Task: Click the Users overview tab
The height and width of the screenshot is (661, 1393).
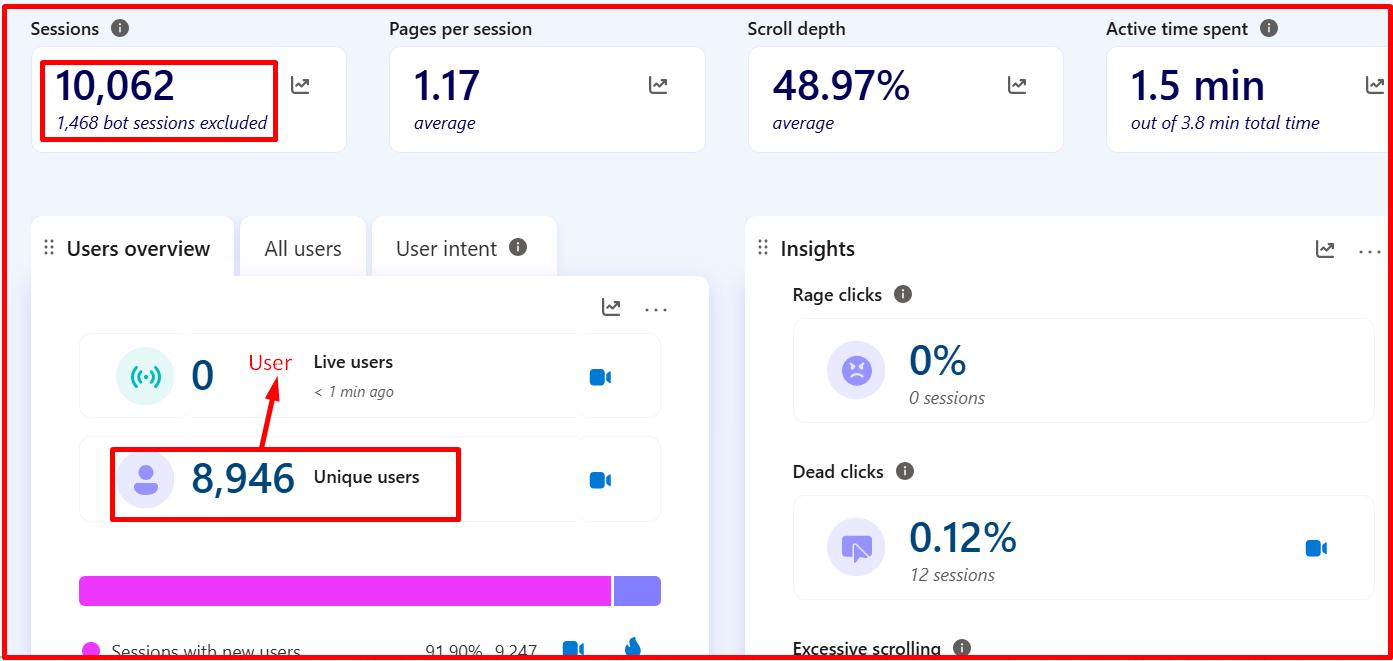Action: point(138,249)
